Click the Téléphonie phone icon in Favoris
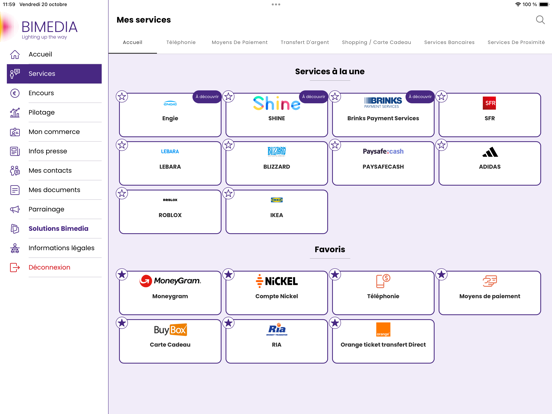The width and height of the screenshot is (552, 414). click(x=383, y=281)
